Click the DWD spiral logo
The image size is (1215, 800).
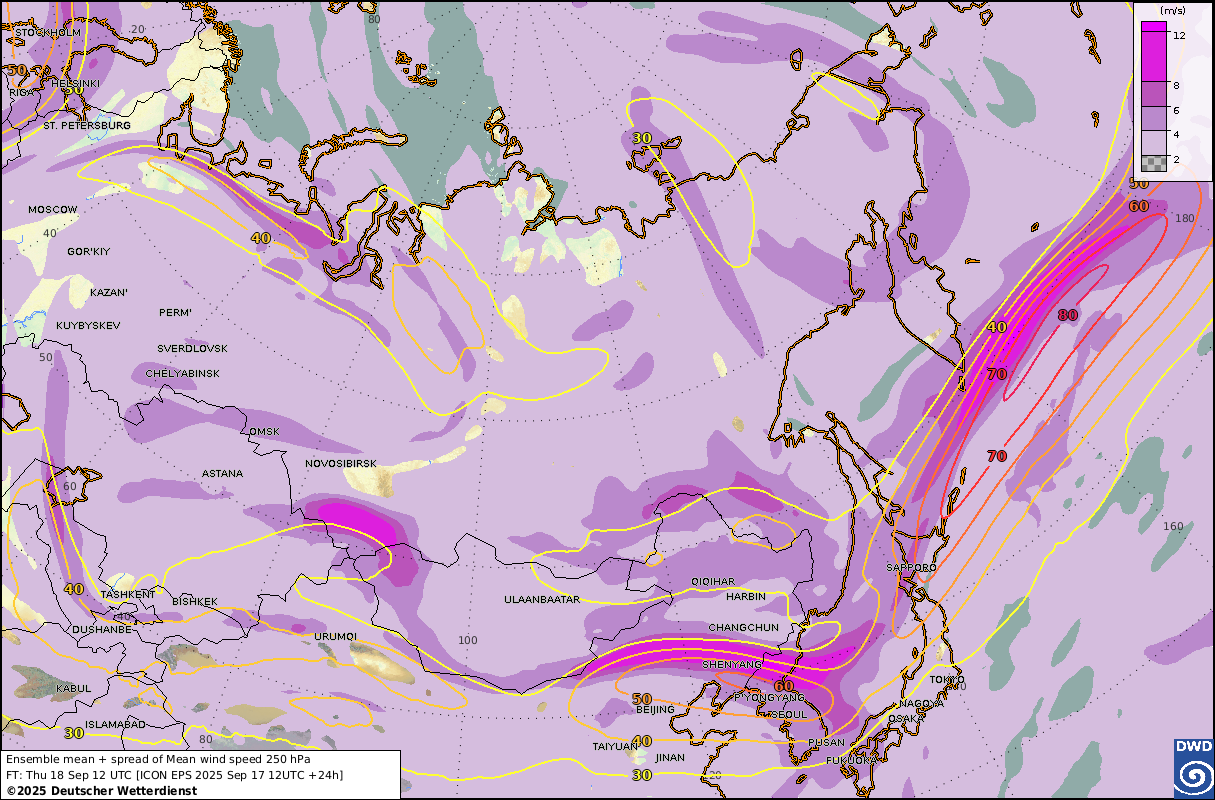tap(1193, 769)
